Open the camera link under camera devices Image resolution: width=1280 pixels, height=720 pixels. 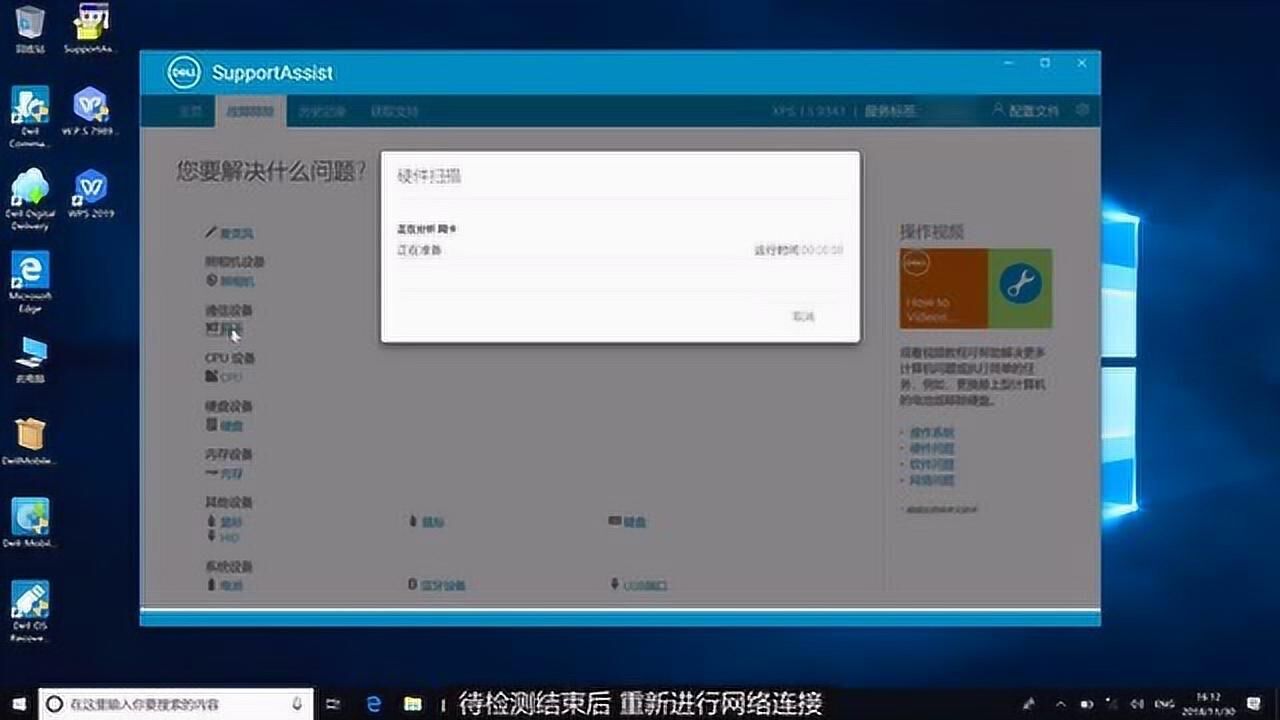238,282
